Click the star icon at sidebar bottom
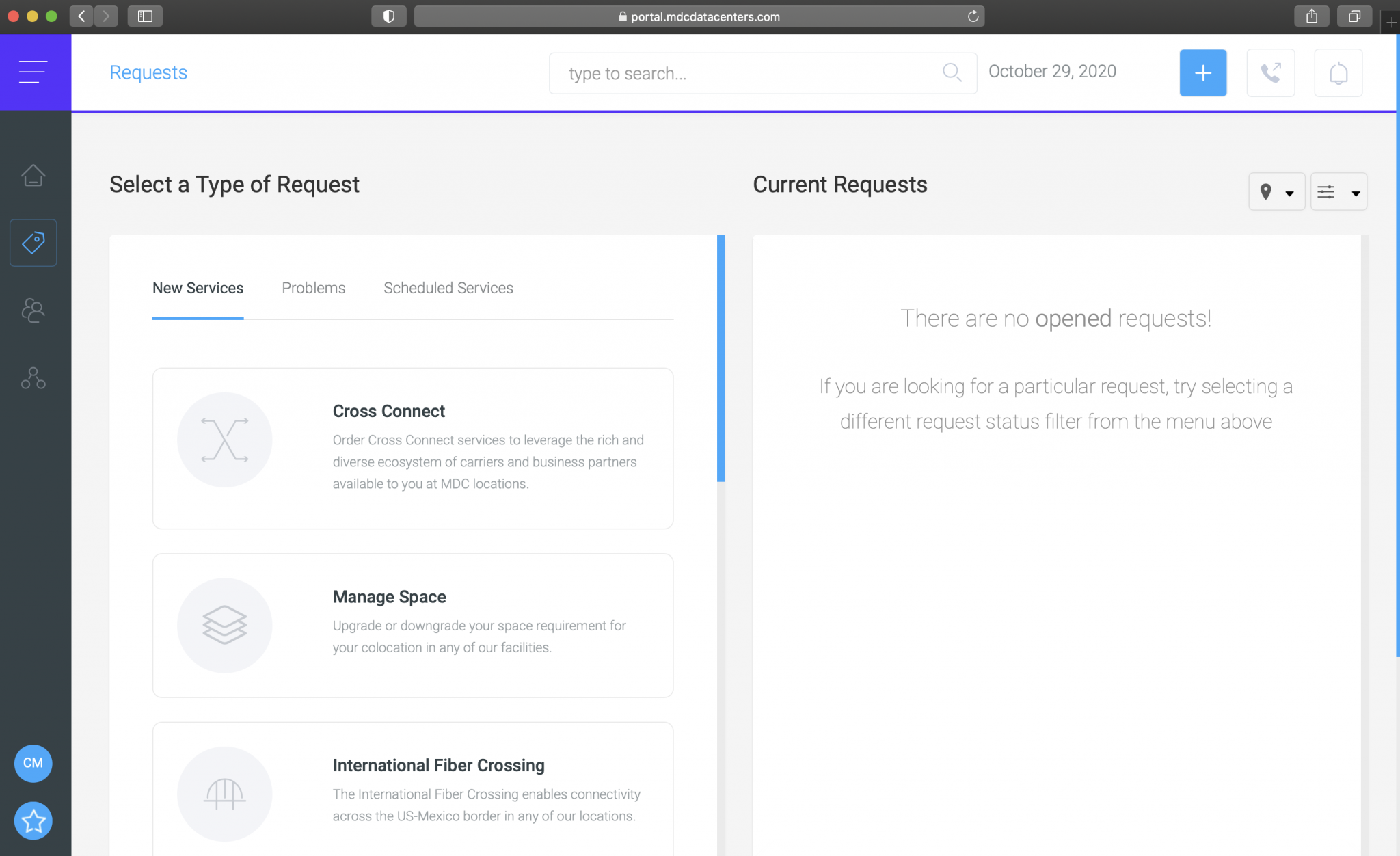The width and height of the screenshot is (1400, 856). pyautogui.click(x=33, y=820)
